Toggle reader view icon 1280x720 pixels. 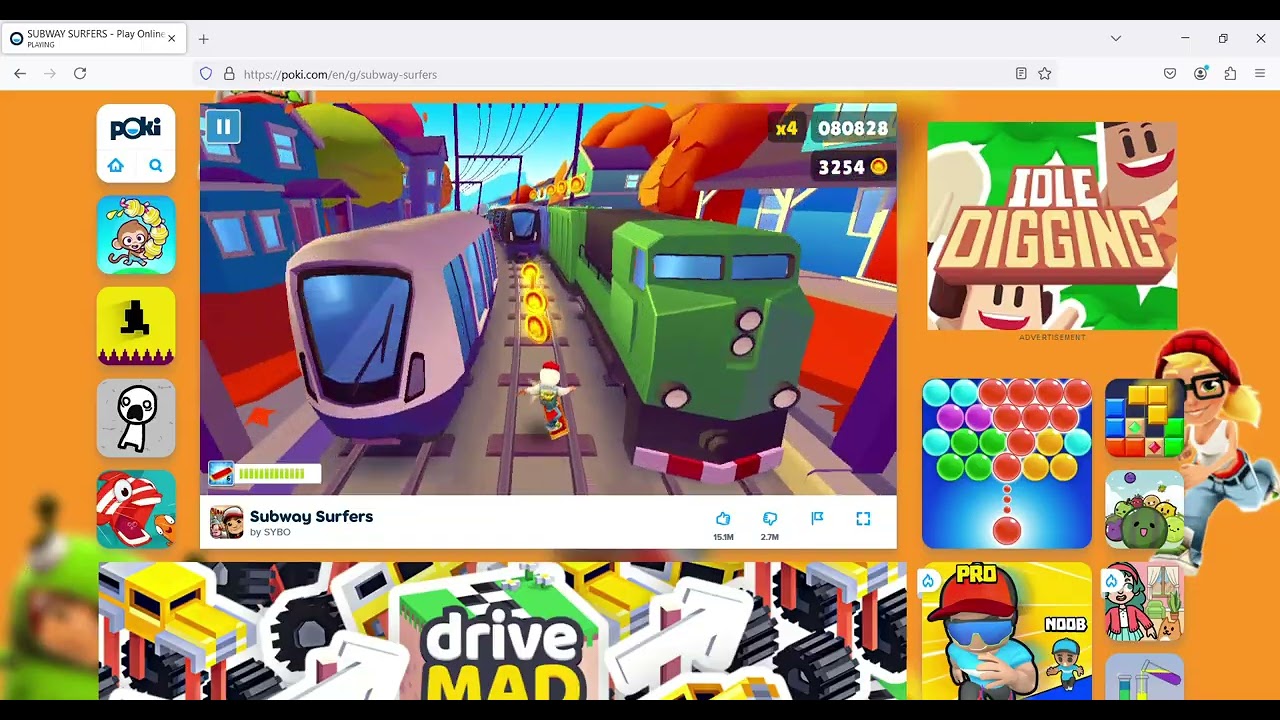[1021, 74]
